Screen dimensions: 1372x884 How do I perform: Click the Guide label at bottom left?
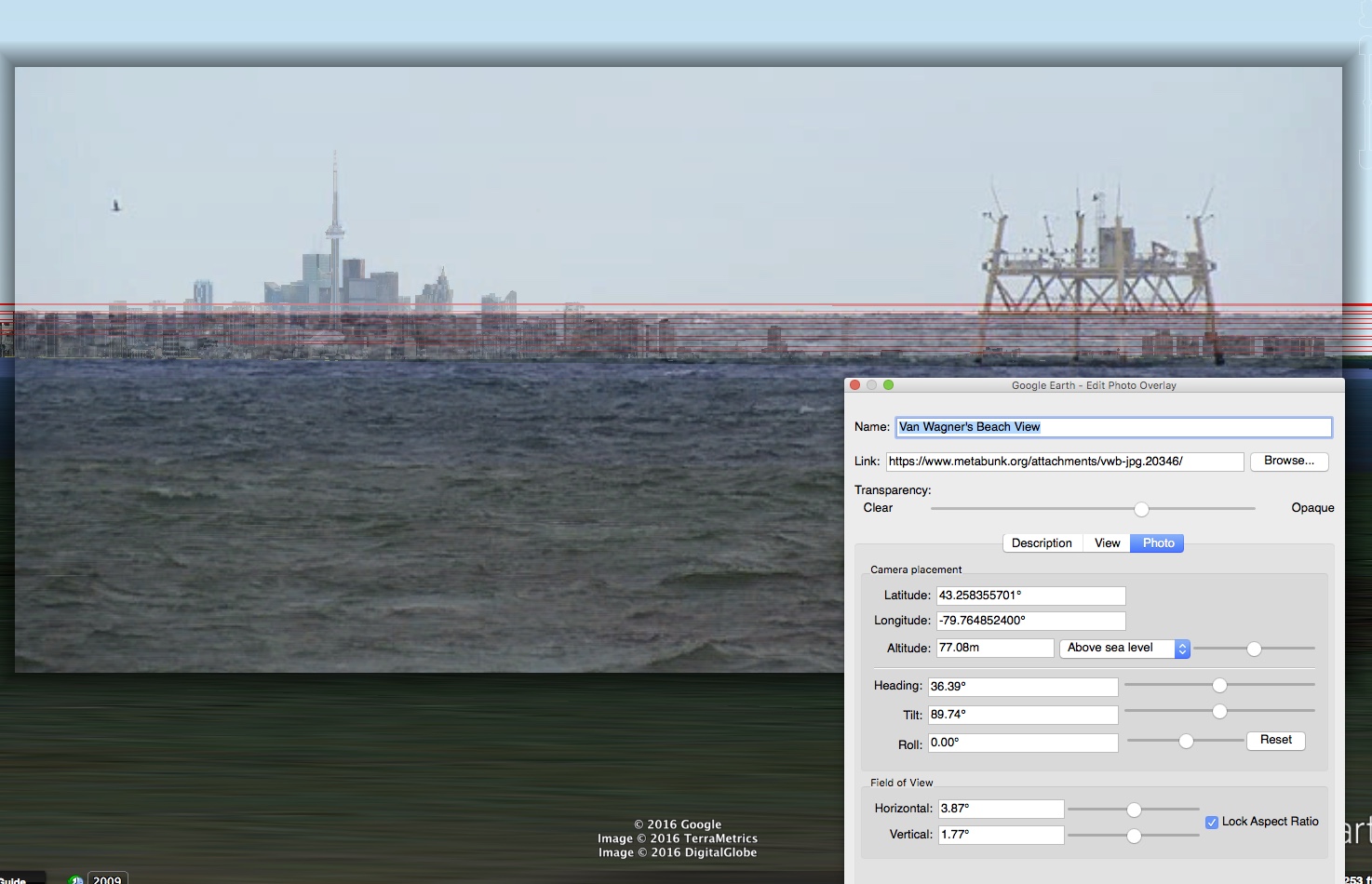(15, 879)
